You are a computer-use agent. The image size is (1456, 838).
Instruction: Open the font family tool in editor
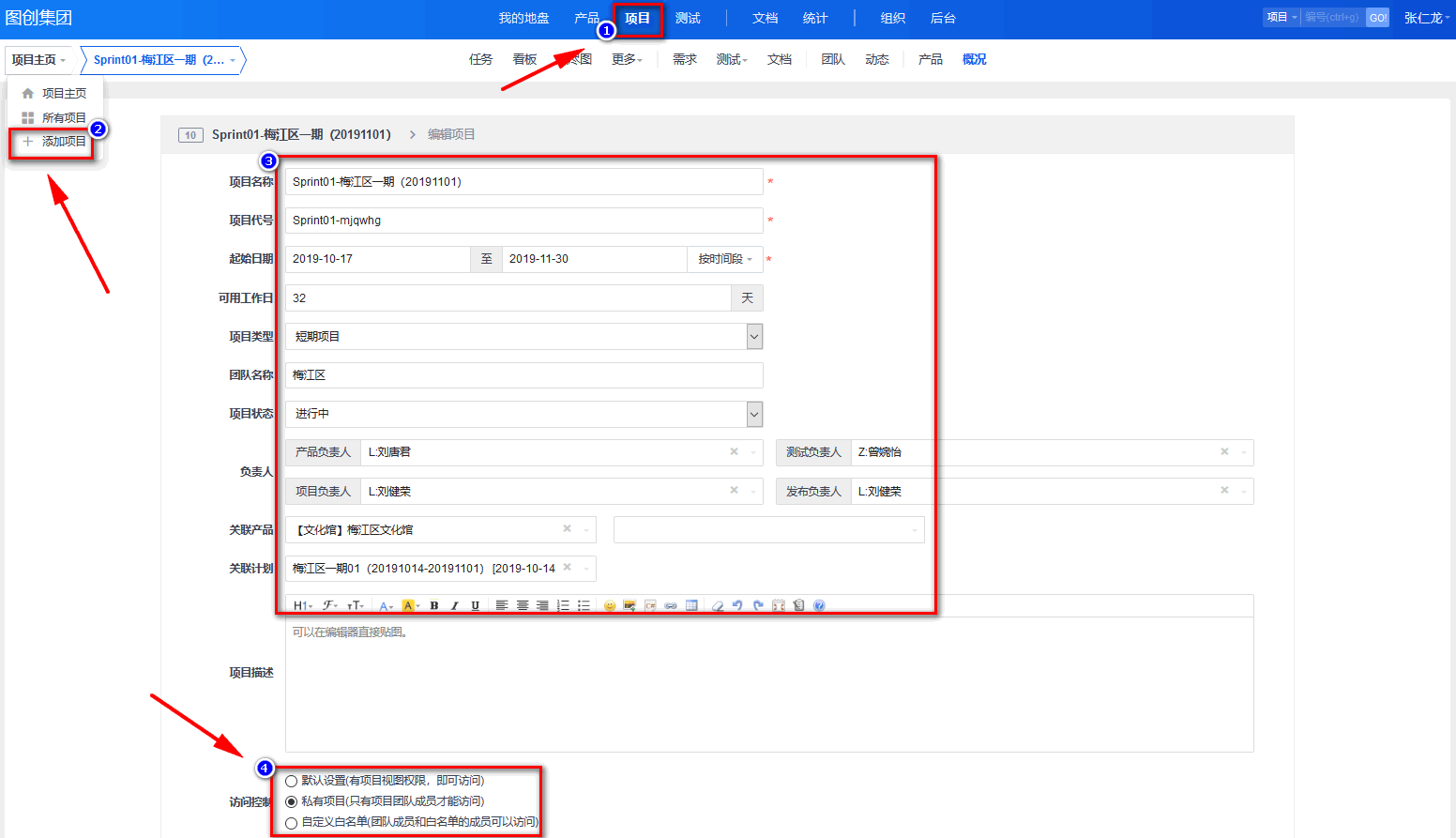pos(329,606)
